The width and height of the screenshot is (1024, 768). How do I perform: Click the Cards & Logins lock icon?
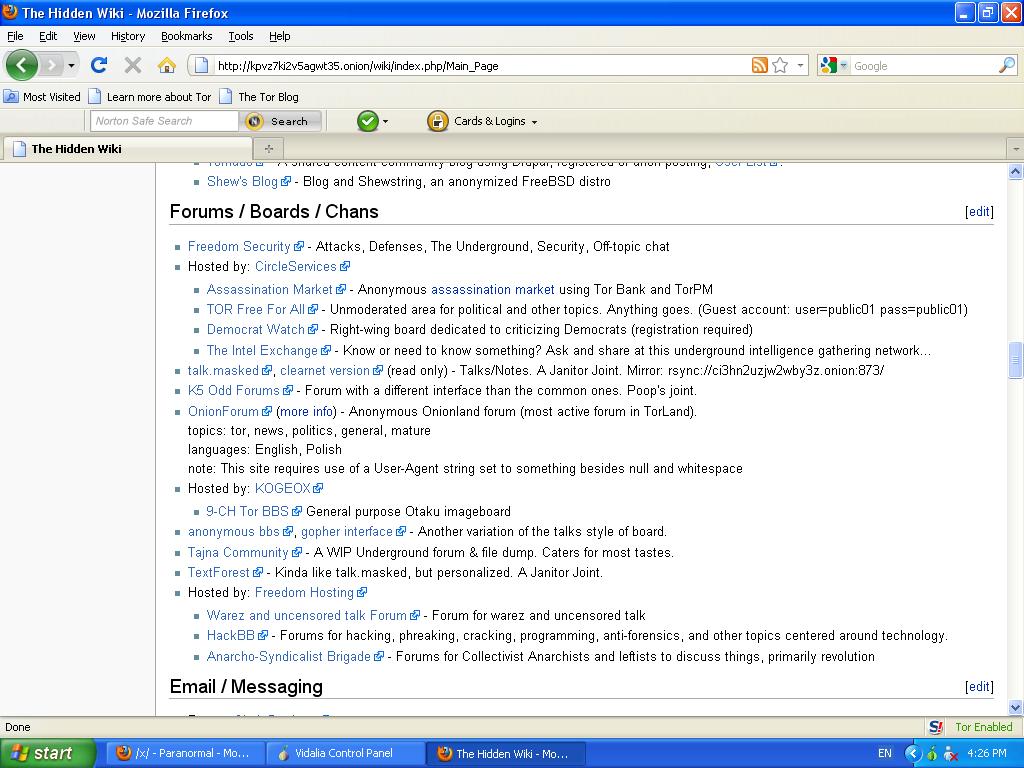438,121
